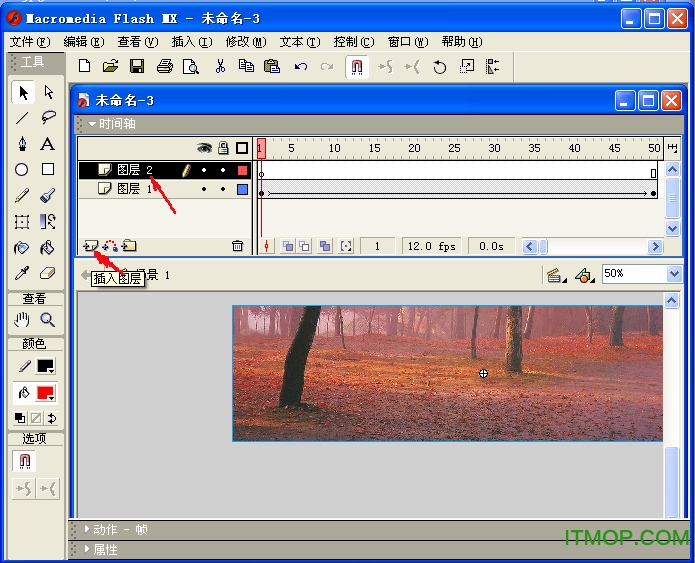Pick the Lasso tool
Screen dimensions: 695x563
coord(48,118)
